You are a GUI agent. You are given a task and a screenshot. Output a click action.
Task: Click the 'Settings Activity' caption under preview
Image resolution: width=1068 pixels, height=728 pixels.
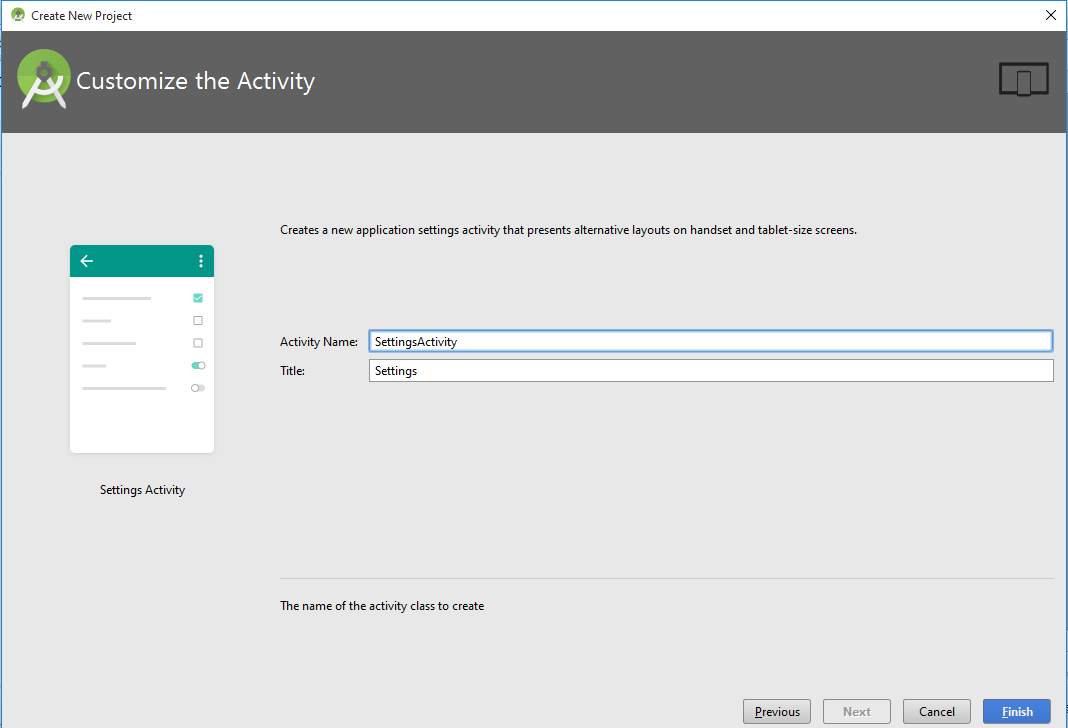(x=142, y=490)
